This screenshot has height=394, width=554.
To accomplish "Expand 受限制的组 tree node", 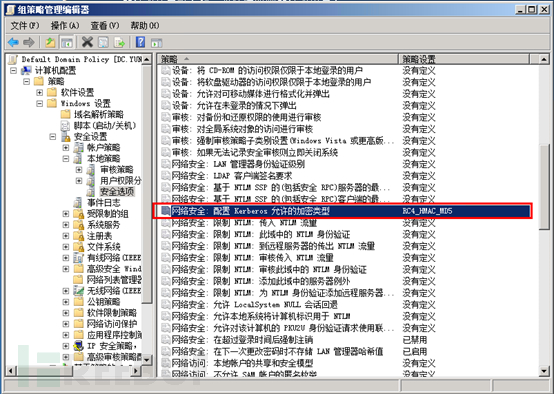I will (x=66, y=213).
